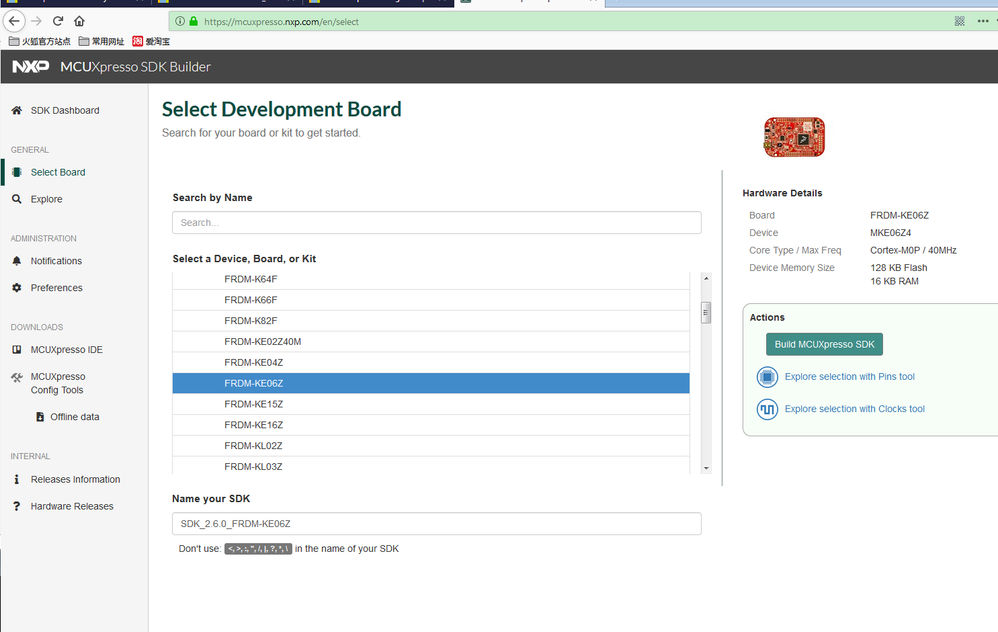Image resolution: width=998 pixels, height=632 pixels.
Task: Click the Clocks tool waveform icon
Action: pyautogui.click(x=767, y=409)
